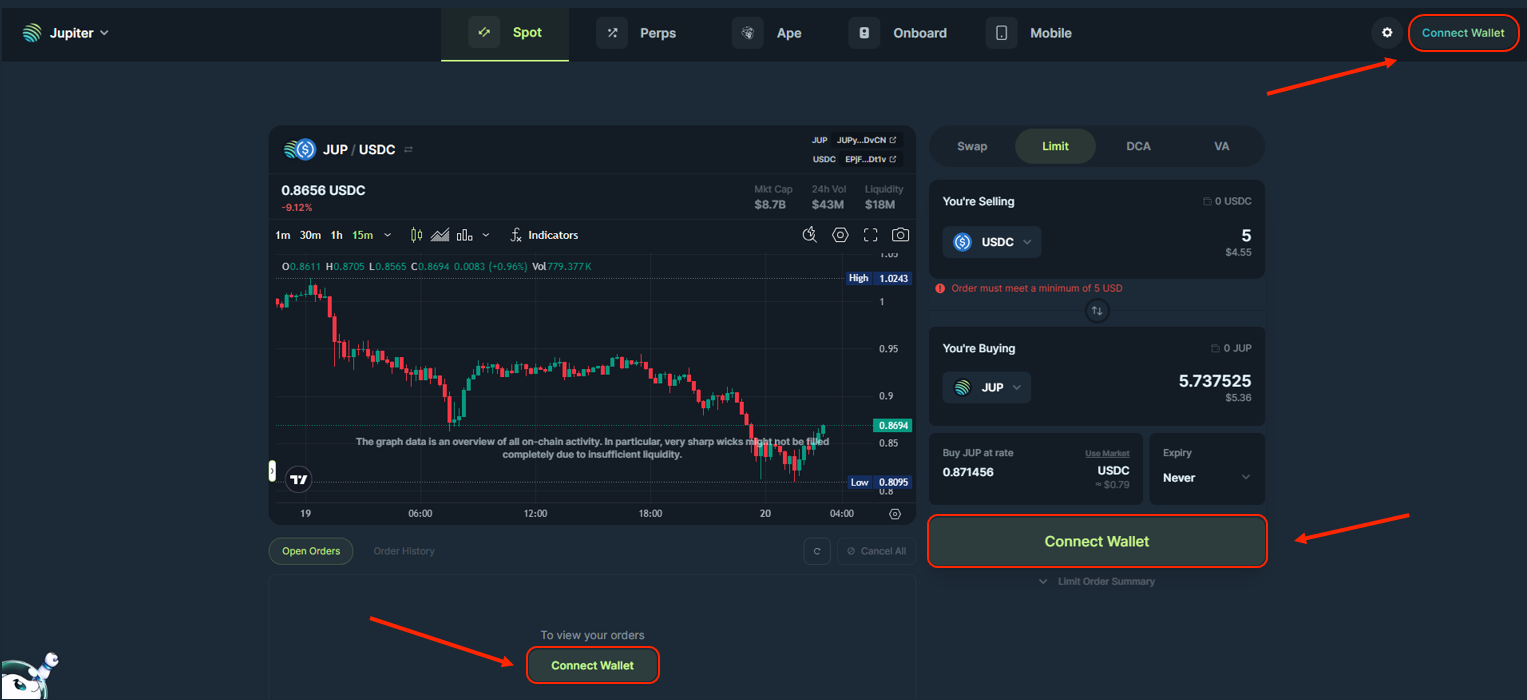Viewport: 1527px width, 700px height.
Task: Click the -9.12% price change text
Action: (x=297, y=208)
